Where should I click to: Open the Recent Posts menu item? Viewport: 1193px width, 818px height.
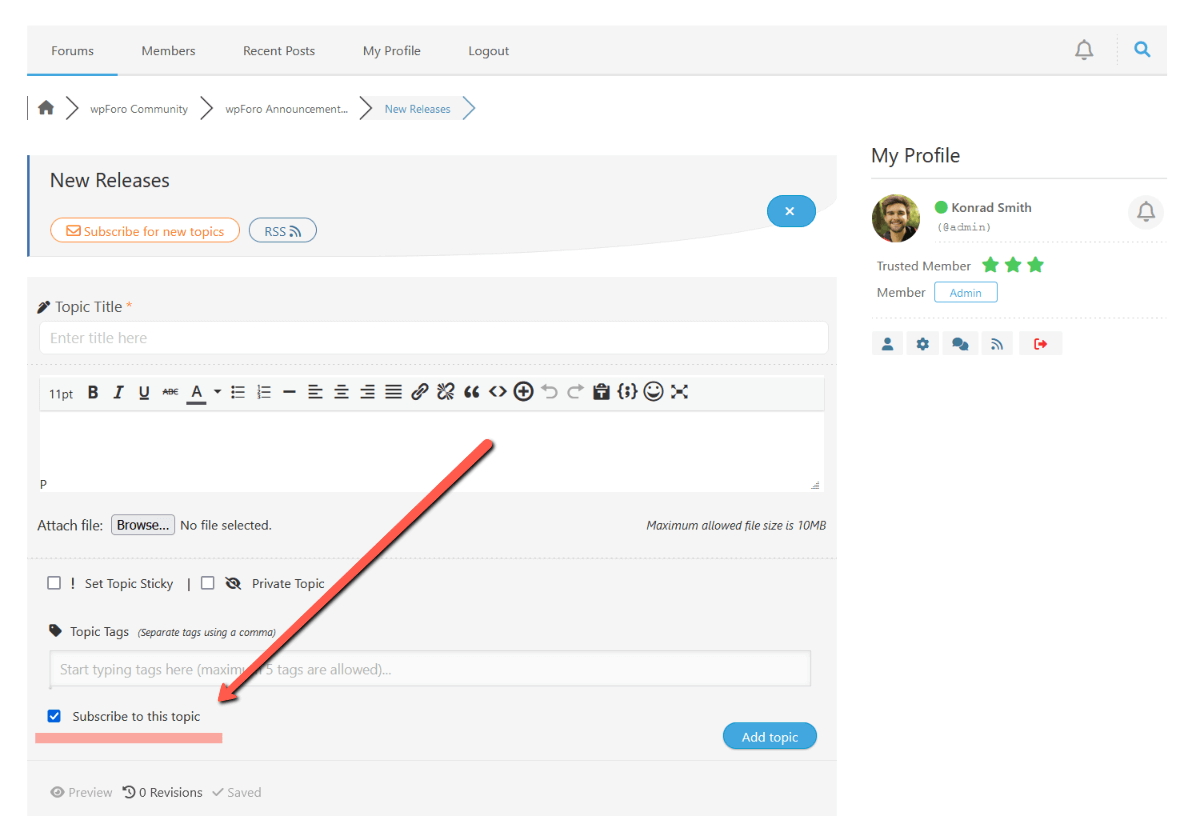click(x=279, y=51)
